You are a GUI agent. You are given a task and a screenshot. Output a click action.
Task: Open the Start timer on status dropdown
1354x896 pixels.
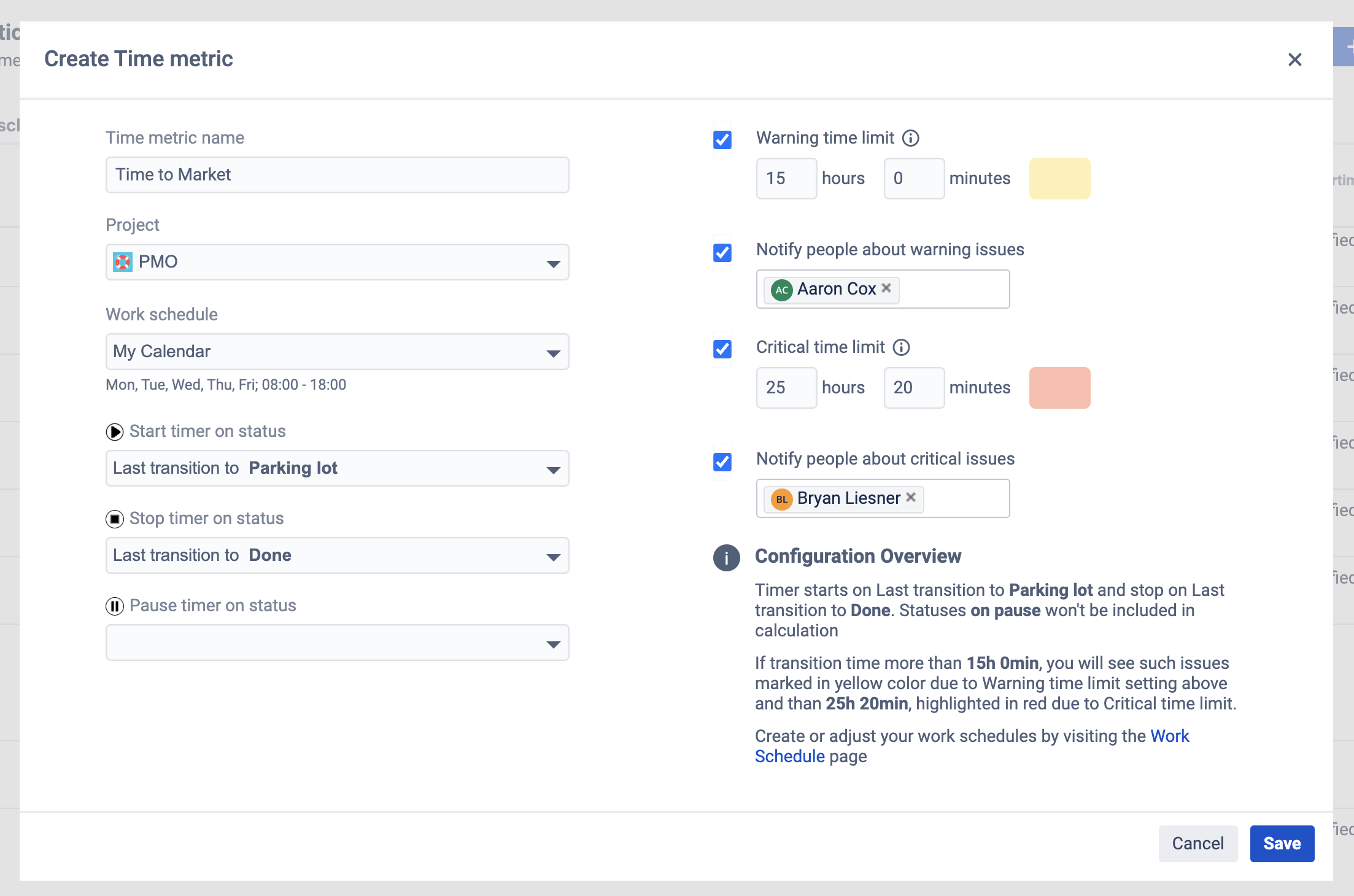coord(337,469)
